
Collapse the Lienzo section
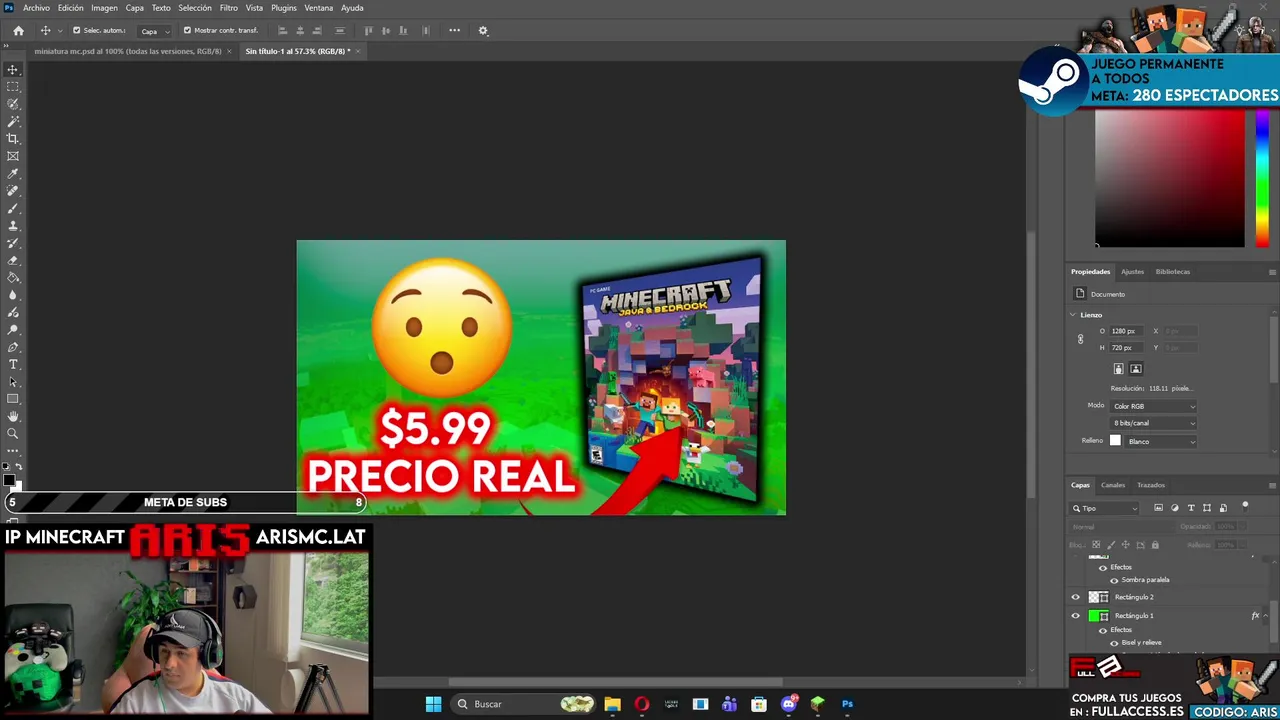1073,315
